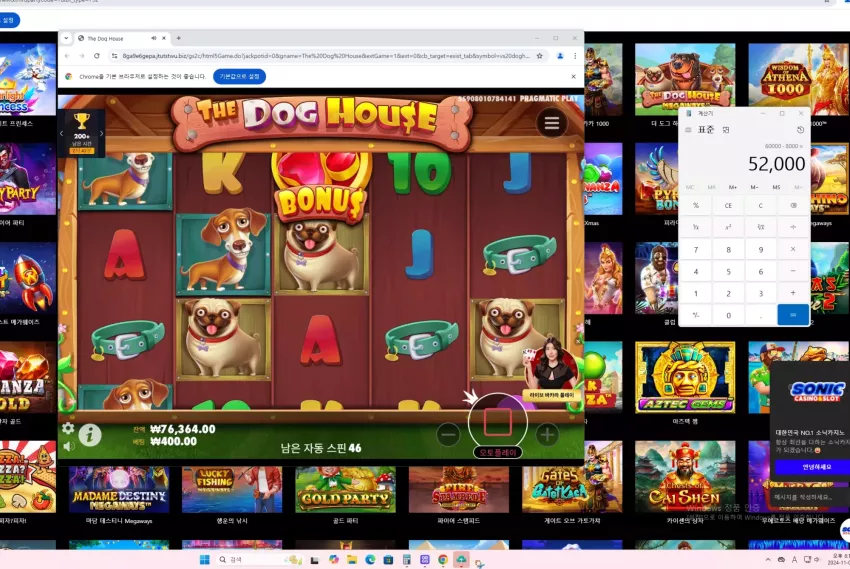Open Madame Destiny Megaways thumbnail

pyautogui.click(x=119, y=490)
